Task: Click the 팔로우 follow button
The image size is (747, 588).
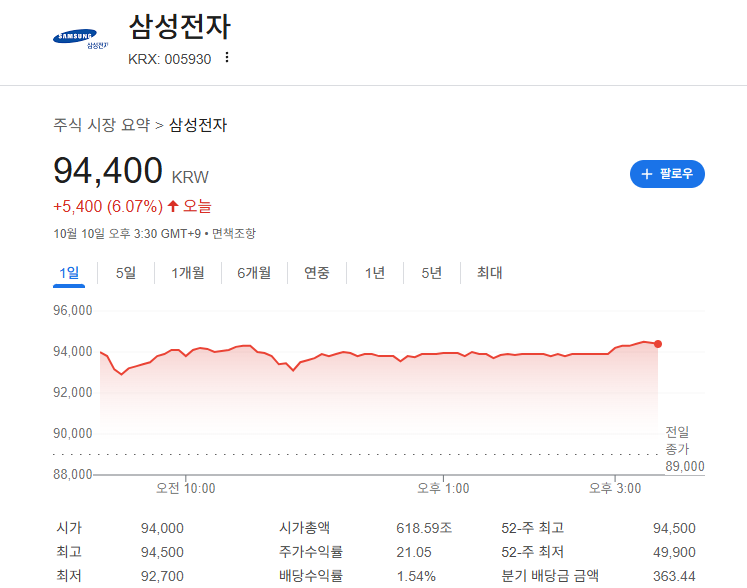Action: (667, 174)
